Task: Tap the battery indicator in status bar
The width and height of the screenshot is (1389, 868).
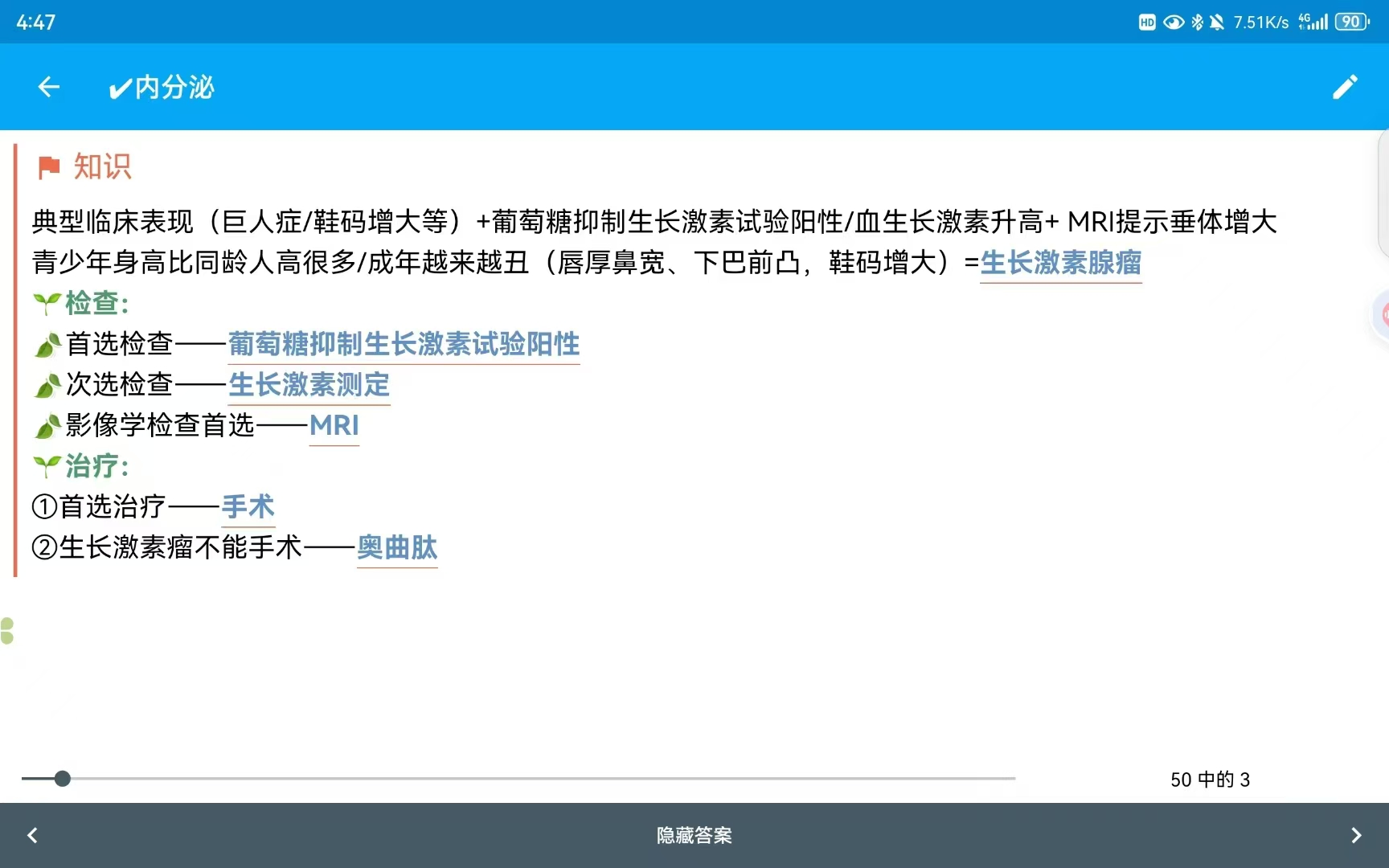Action: pyautogui.click(x=1351, y=22)
